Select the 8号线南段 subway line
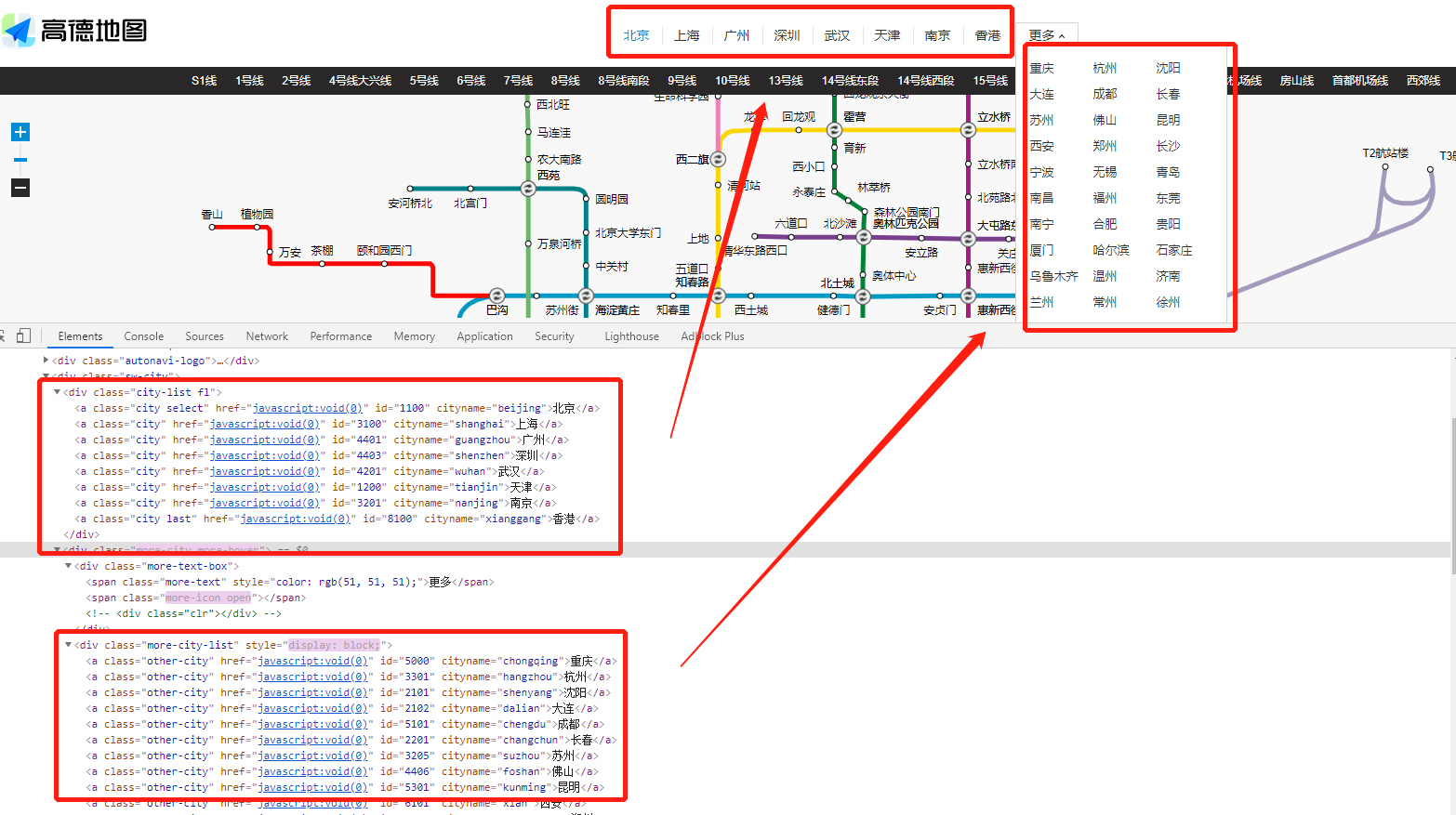Viewport: 1456px width, 815px height. click(x=623, y=81)
